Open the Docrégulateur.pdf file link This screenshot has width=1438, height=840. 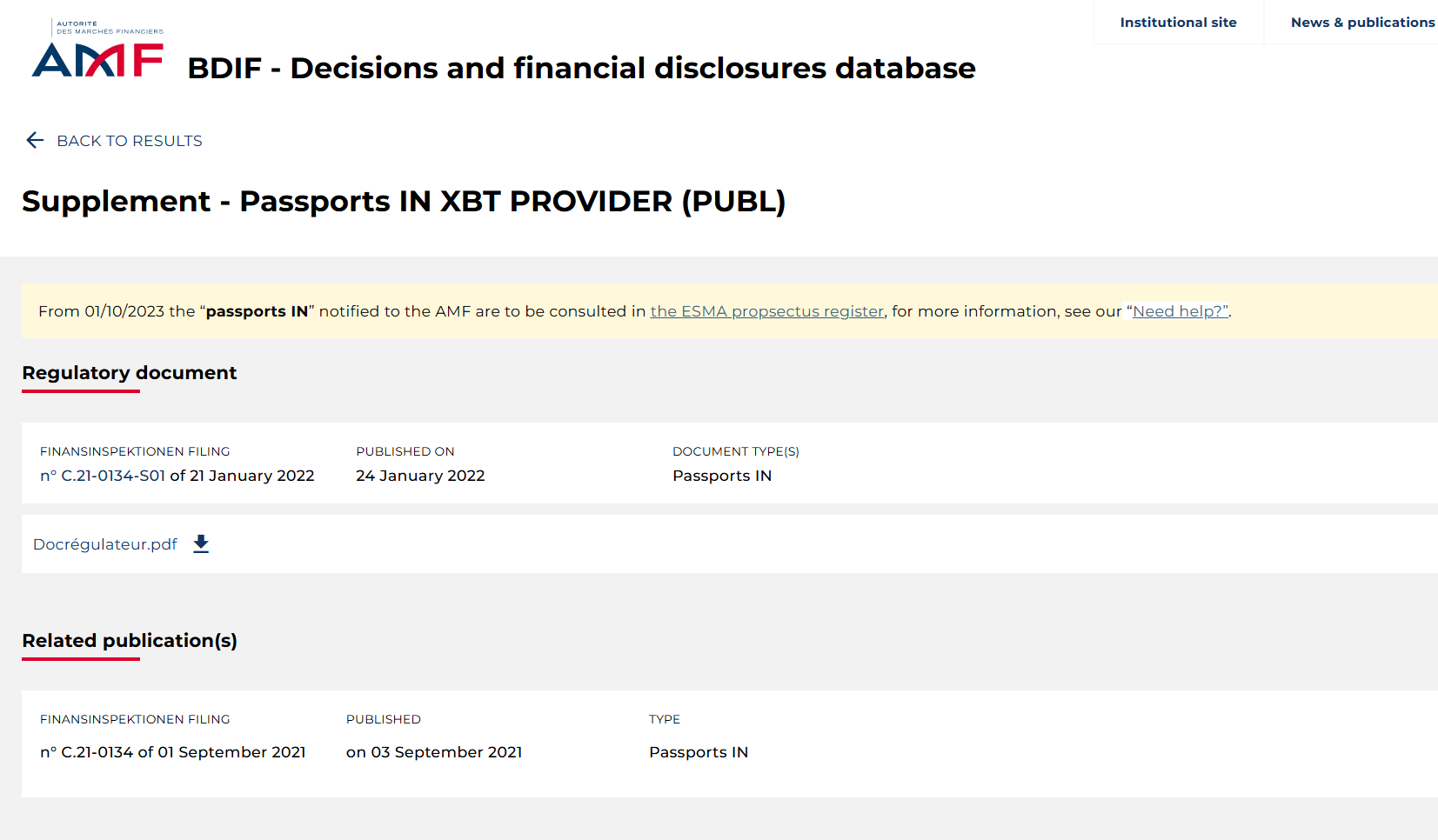coord(105,544)
